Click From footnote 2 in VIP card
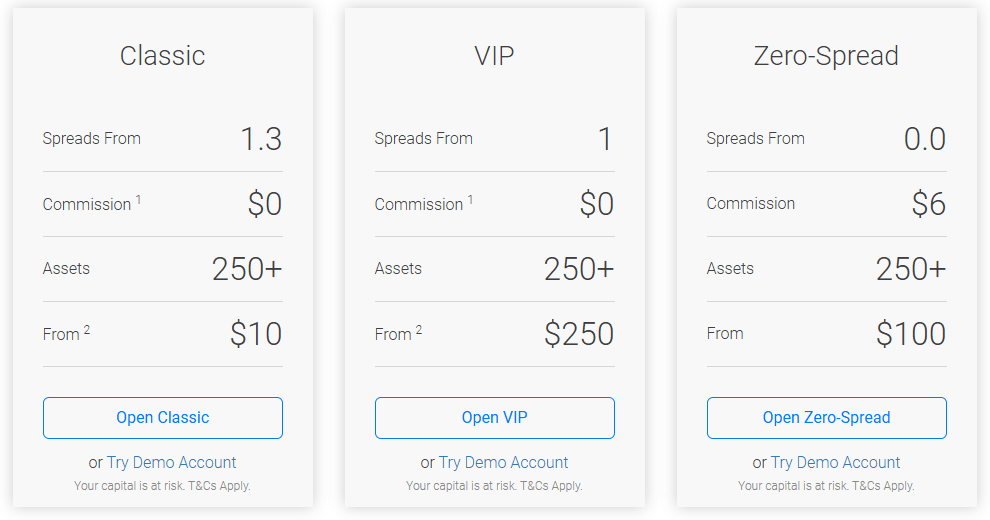 419,329
